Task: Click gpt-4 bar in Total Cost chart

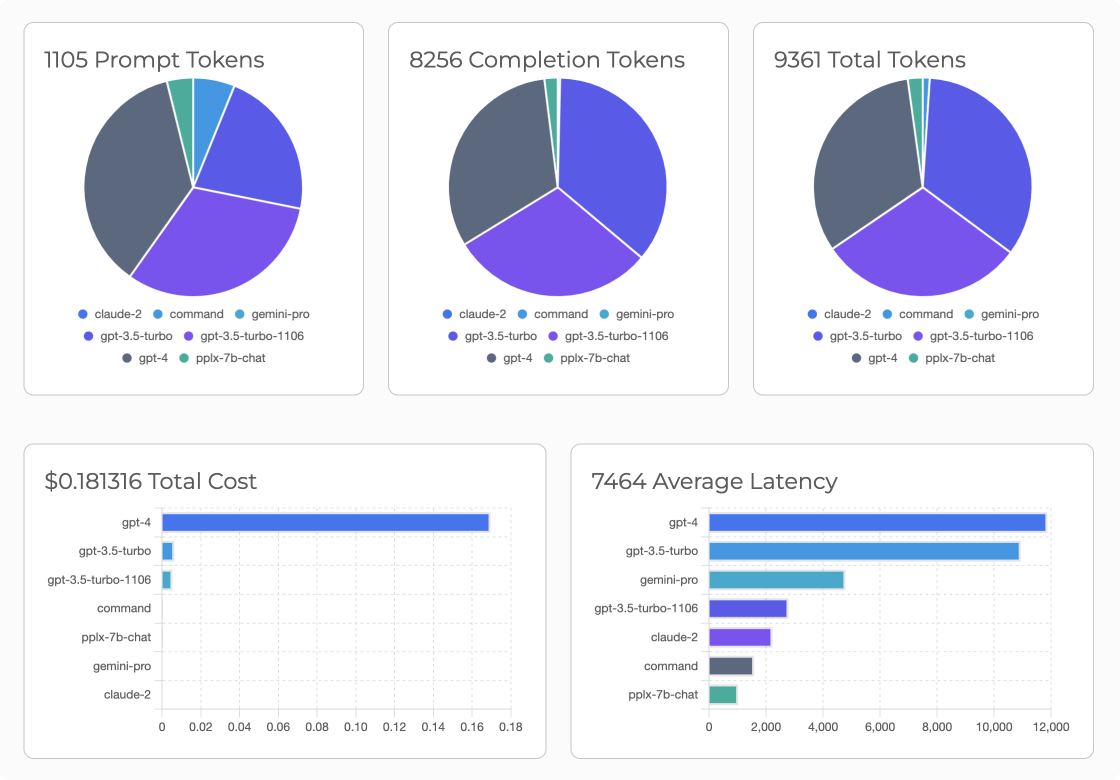Action: (325, 522)
